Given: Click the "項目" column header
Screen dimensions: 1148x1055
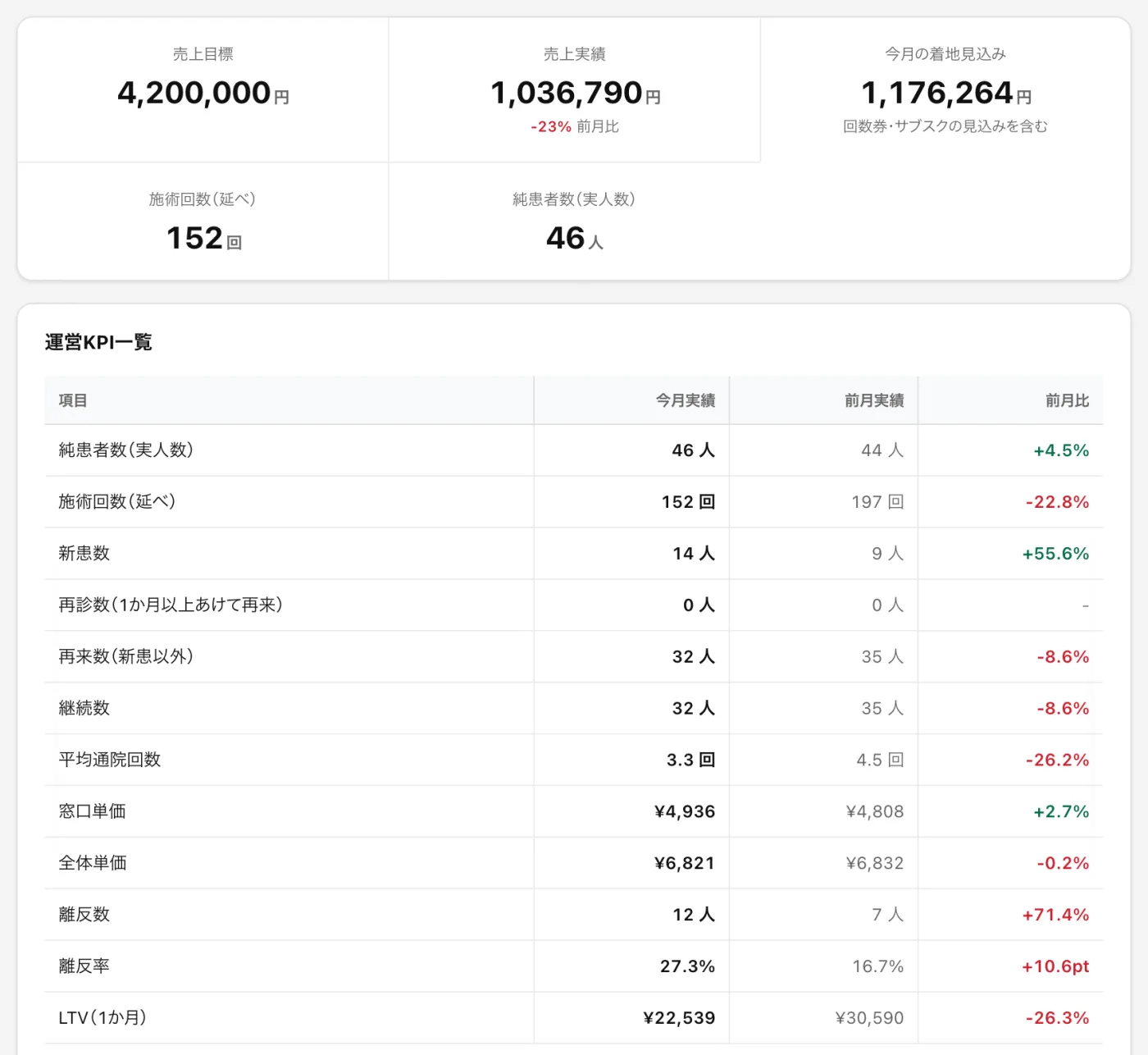Looking at the screenshot, I should pyautogui.click(x=73, y=400).
